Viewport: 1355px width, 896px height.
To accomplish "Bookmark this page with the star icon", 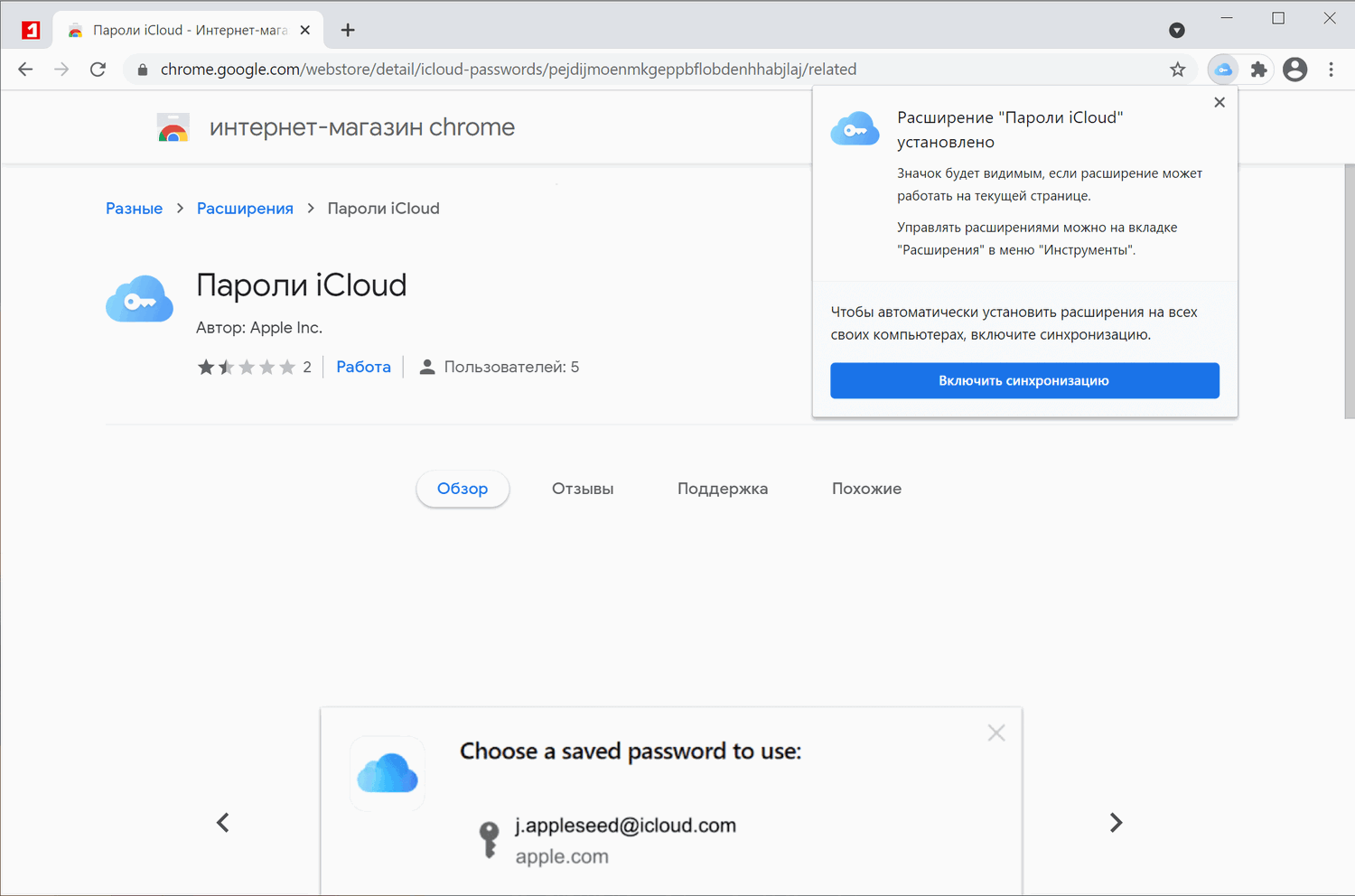I will pos(1177,70).
